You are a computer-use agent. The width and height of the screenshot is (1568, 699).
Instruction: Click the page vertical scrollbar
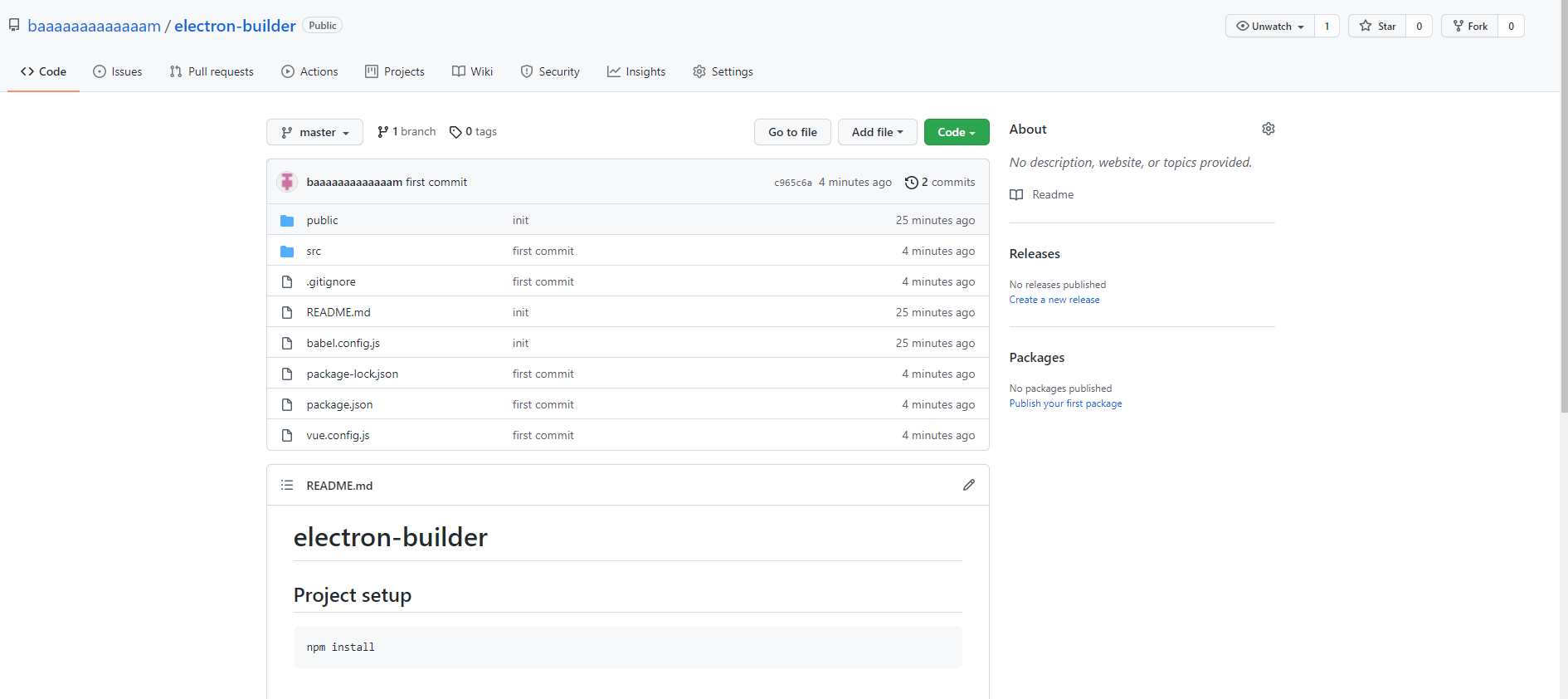click(1564, 208)
